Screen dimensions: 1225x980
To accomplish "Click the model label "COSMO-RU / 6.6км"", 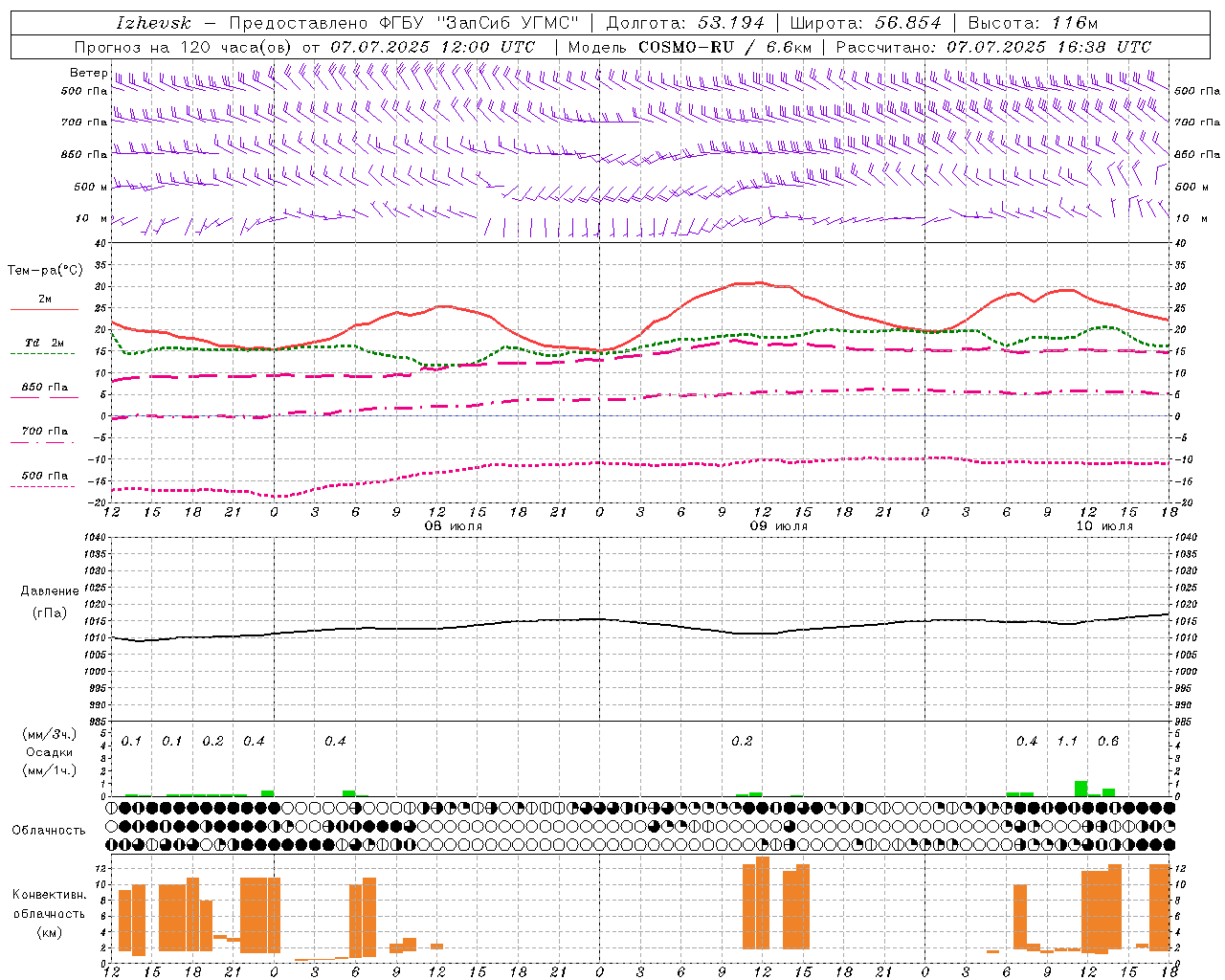I will click(724, 47).
